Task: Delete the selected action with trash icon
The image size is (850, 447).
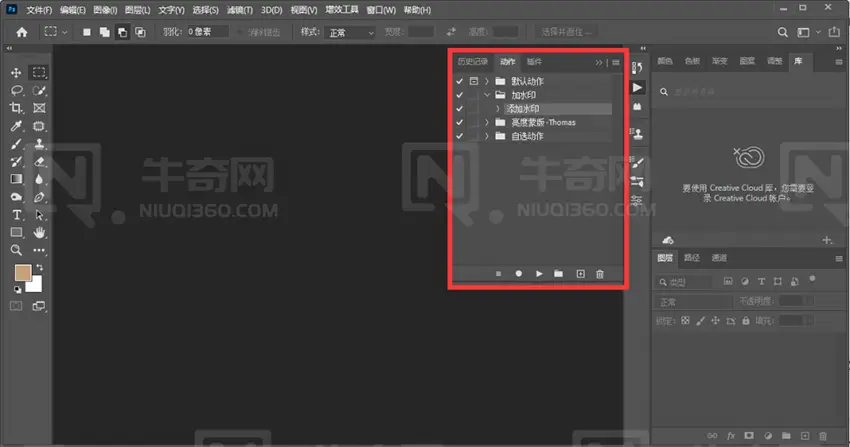Action: (600, 274)
